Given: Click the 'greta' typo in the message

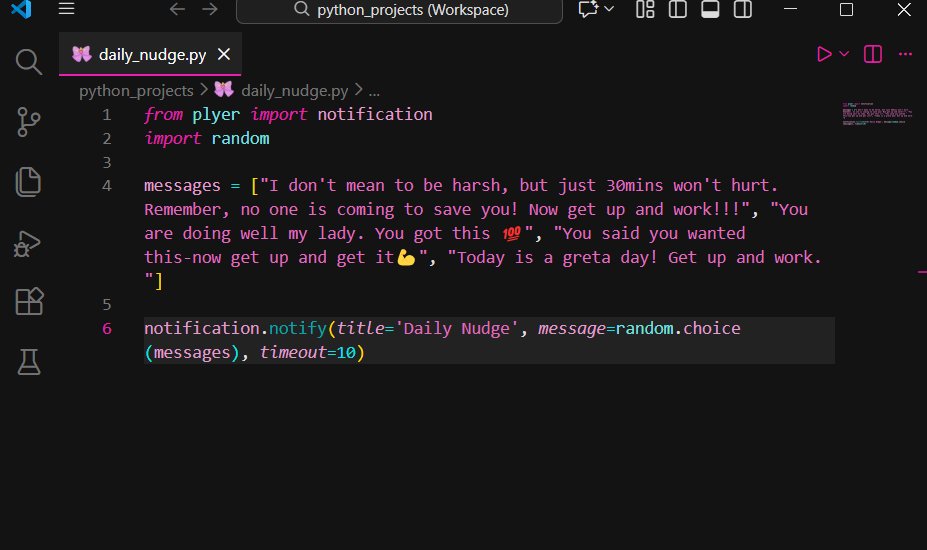Looking at the screenshot, I should 586,258.
